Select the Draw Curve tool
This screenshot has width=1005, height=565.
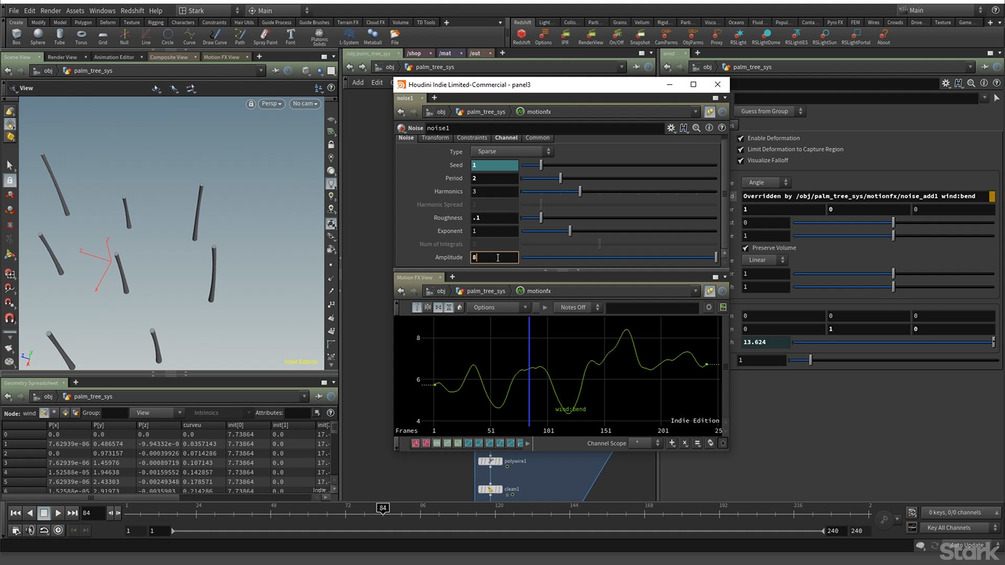coord(215,36)
